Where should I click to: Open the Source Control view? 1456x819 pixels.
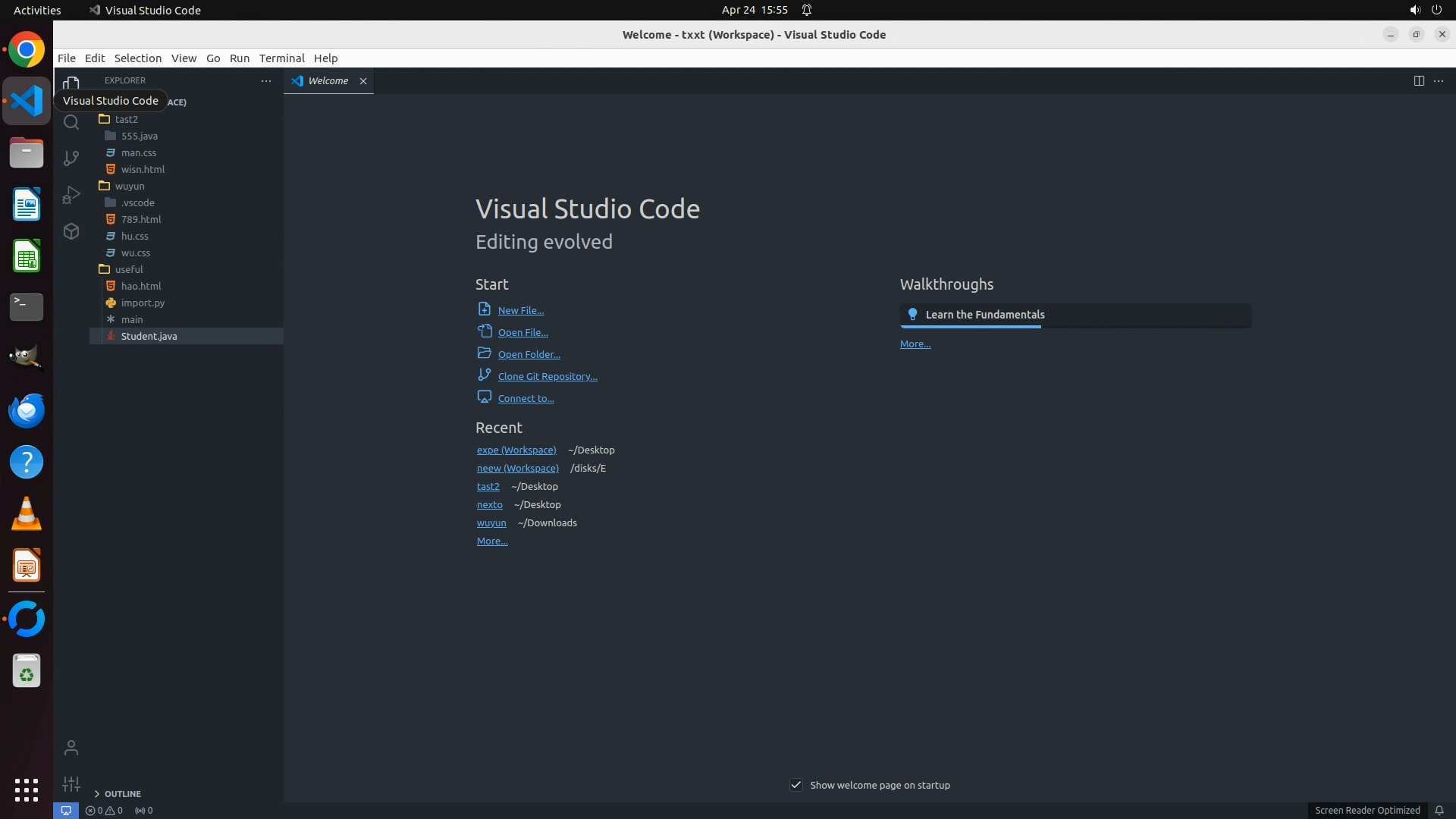click(71, 158)
